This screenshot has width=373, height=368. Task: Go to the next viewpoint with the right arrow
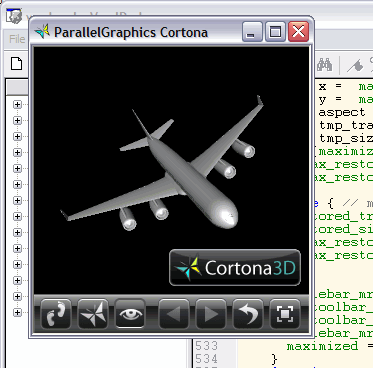point(211,314)
